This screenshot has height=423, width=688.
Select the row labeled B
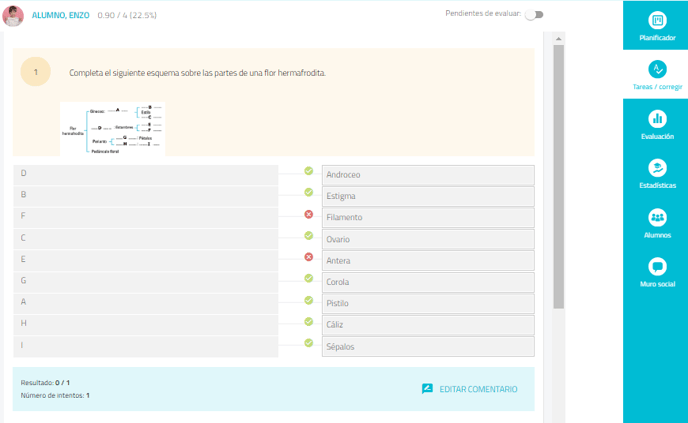click(146, 196)
